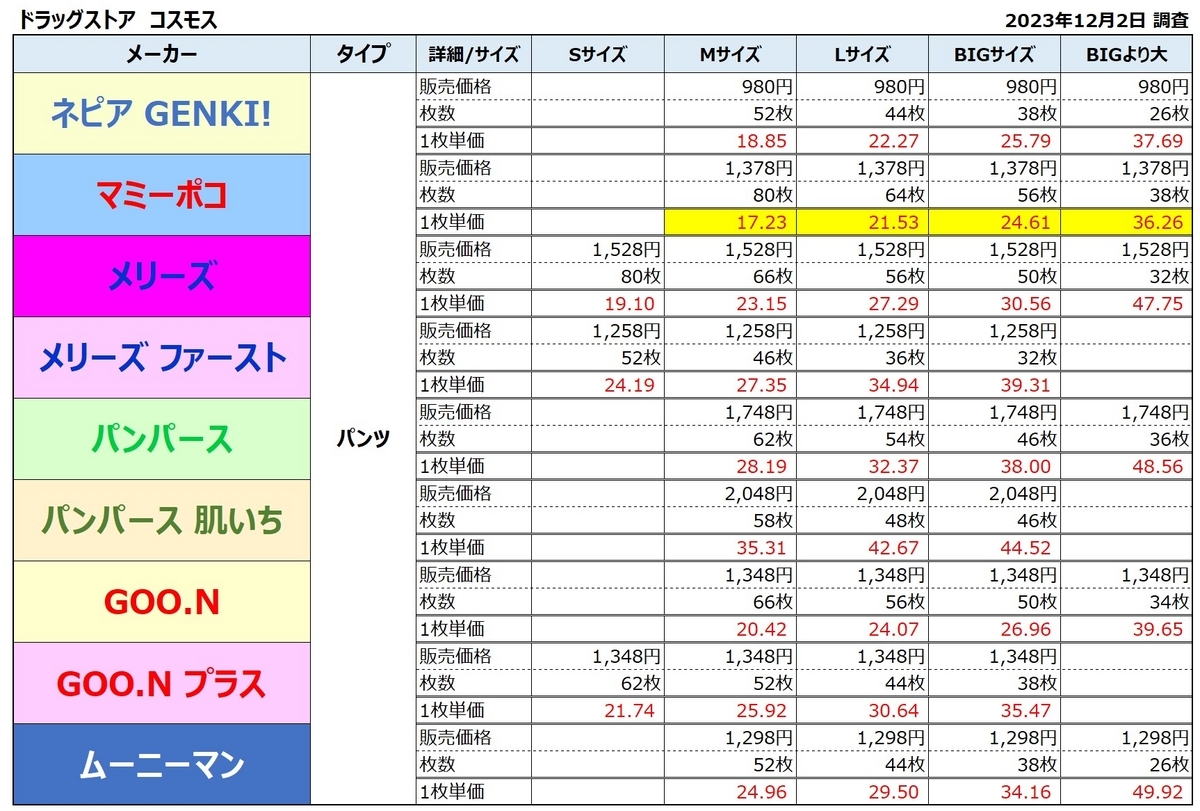Click パンパース 肌いち M size price 2,048円
The height and width of the screenshot is (811, 1200).
coord(759,493)
